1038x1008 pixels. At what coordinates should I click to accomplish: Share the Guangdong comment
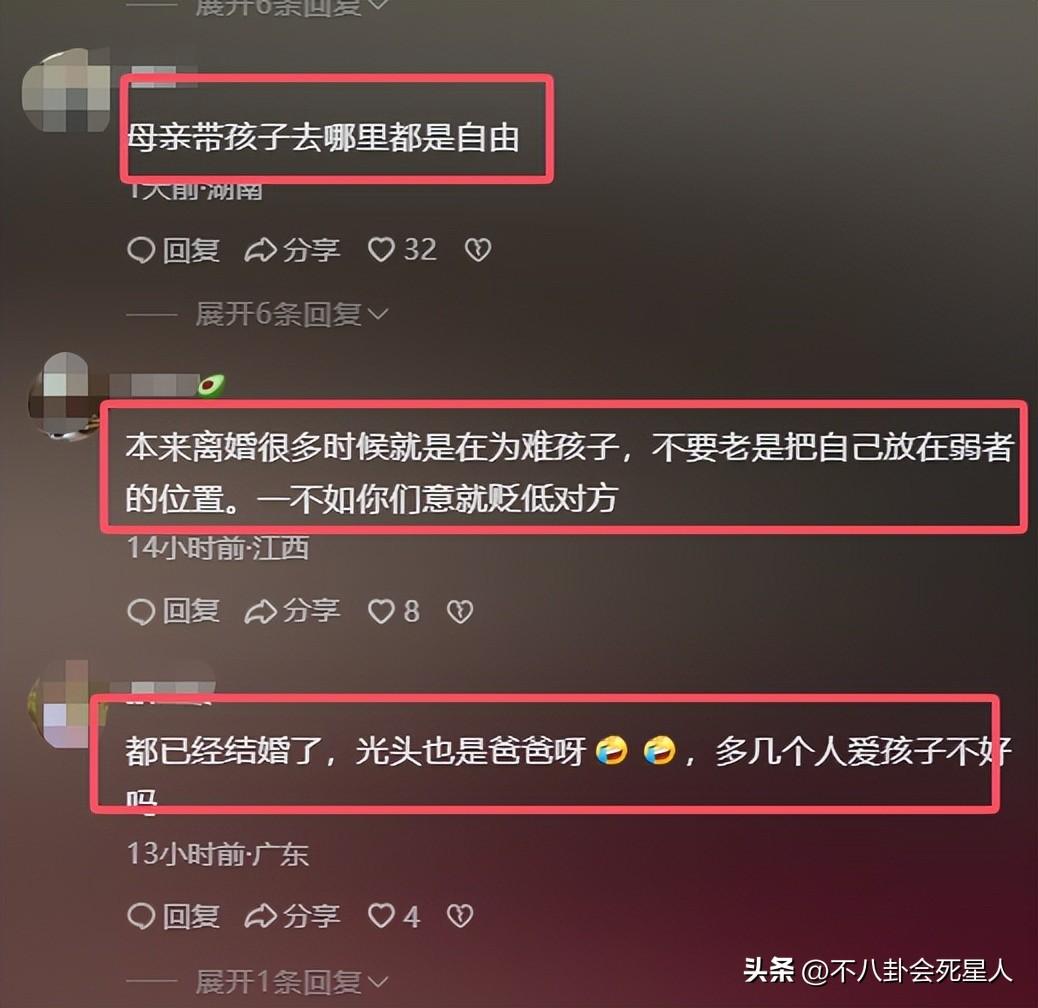point(292,916)
